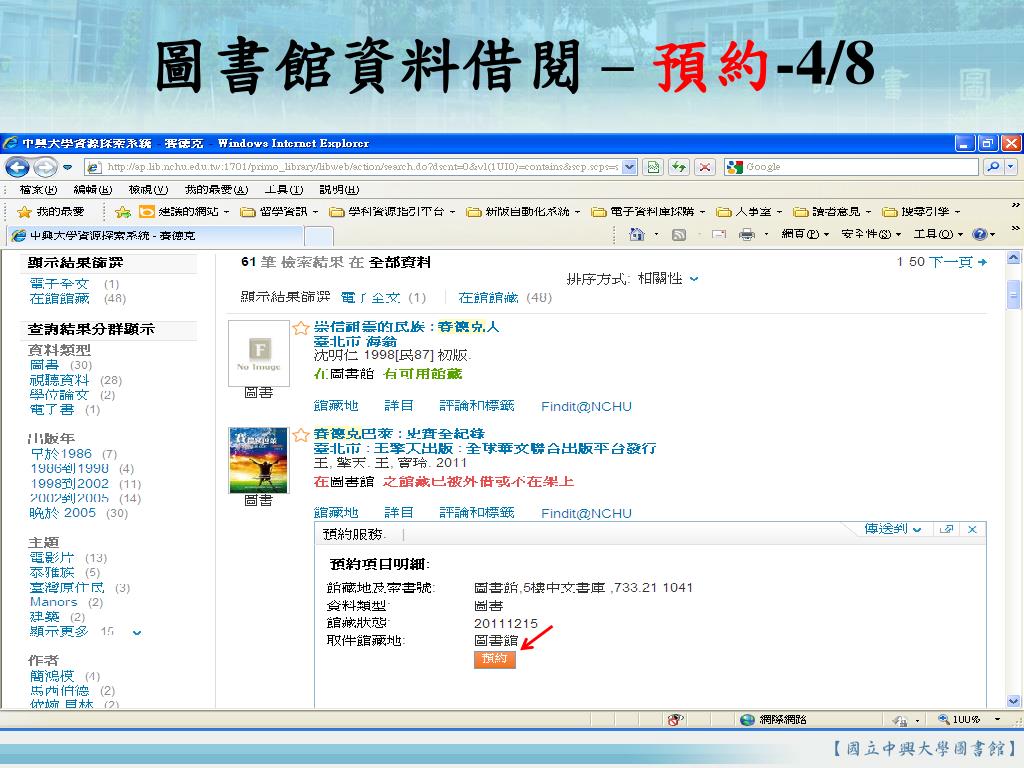Expand 顯示更多 subject list

pyautogui.click(x=85, y=632)
